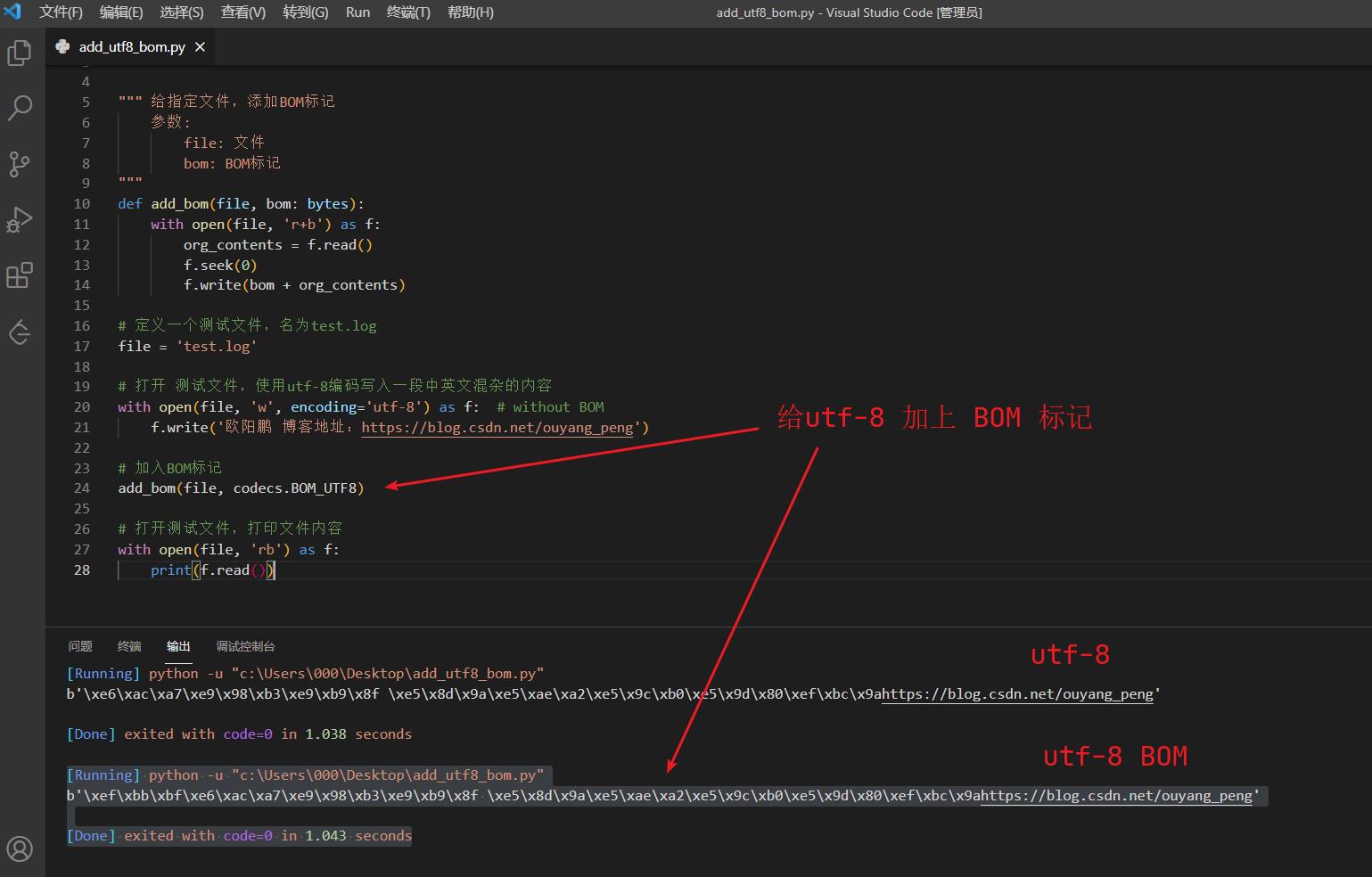Click "with open(file, 'rb') as f:" line
Viewport: 1372px width, 877px height.
(x=228, y=550)
